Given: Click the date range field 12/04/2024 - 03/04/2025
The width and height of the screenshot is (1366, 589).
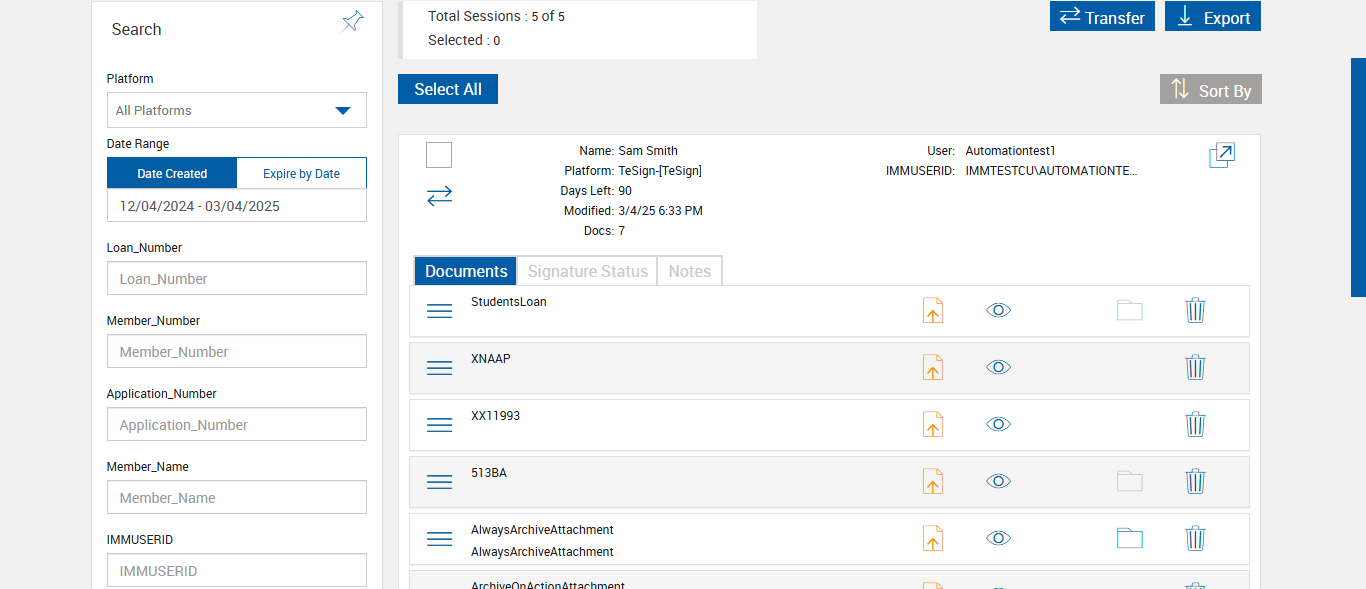Looking at the screenshot, I should [x=237, y=206].
